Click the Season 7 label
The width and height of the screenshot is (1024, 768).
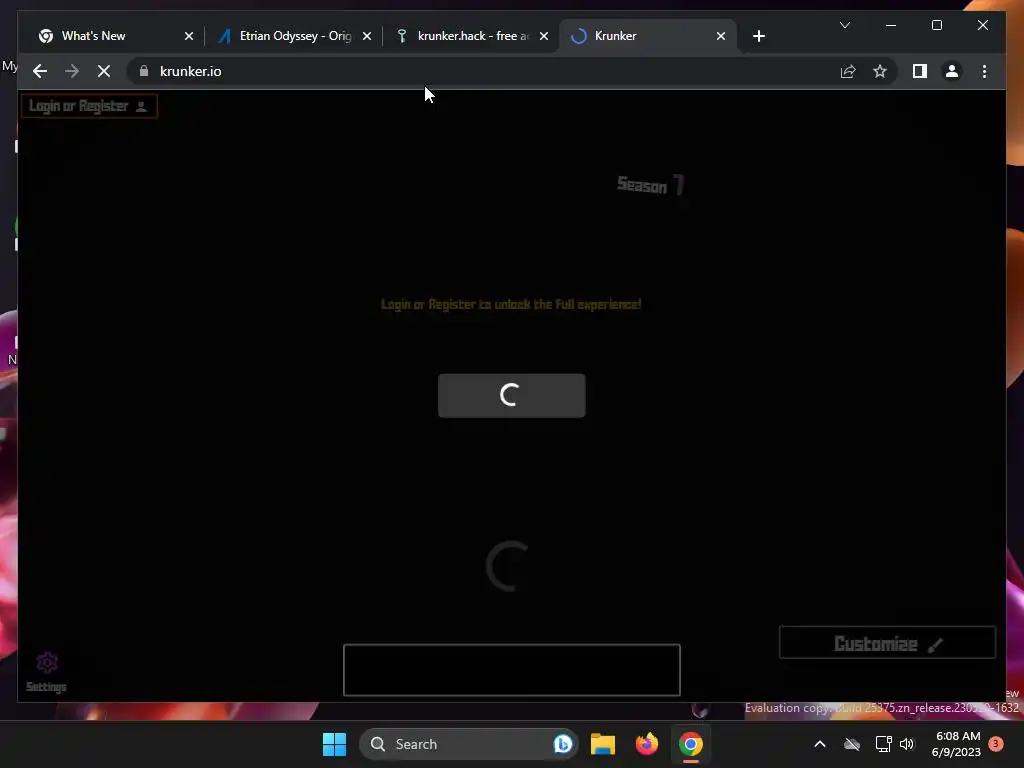[x=650, y=185]
